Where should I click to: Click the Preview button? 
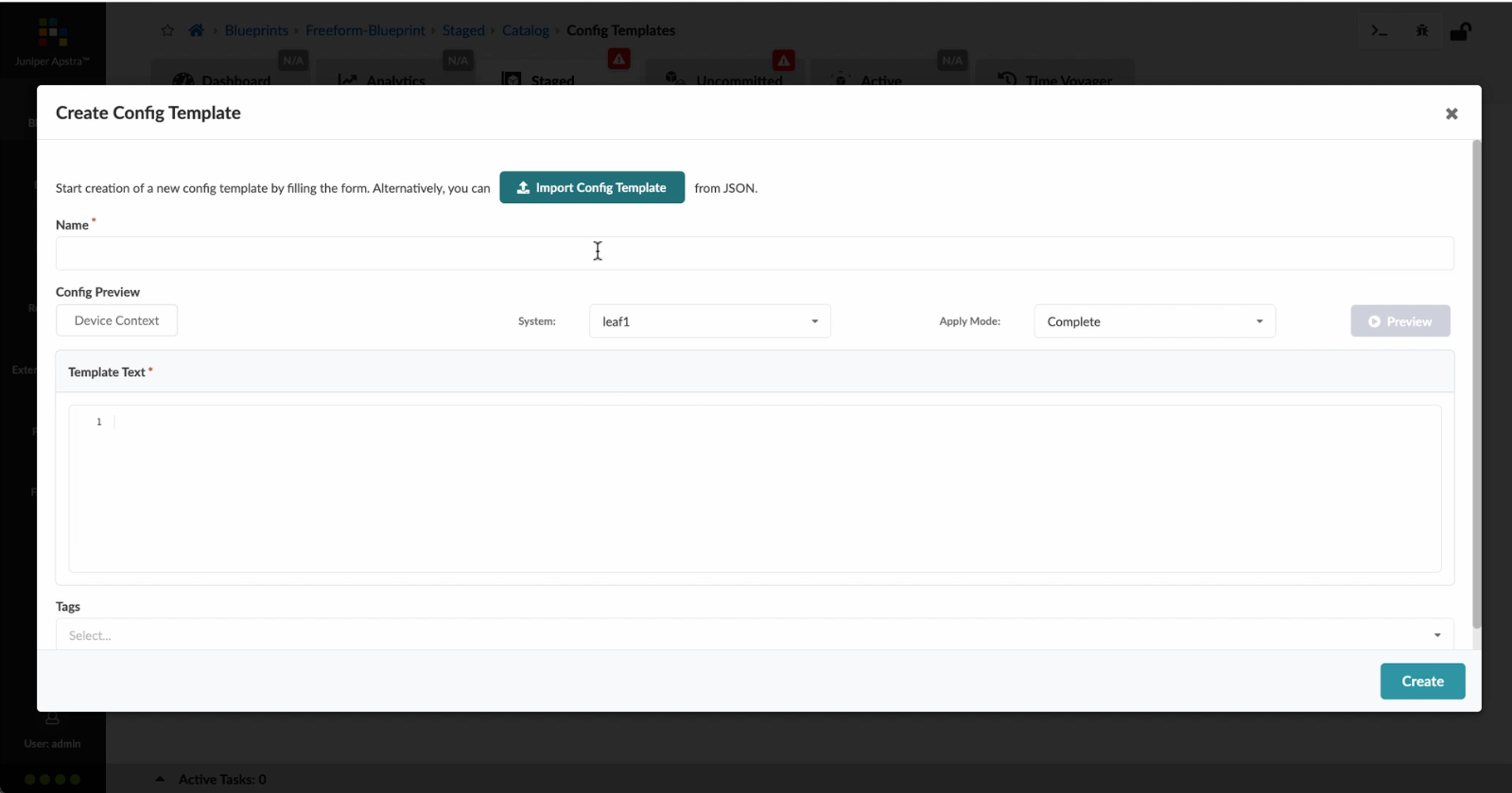[1400, 321]
